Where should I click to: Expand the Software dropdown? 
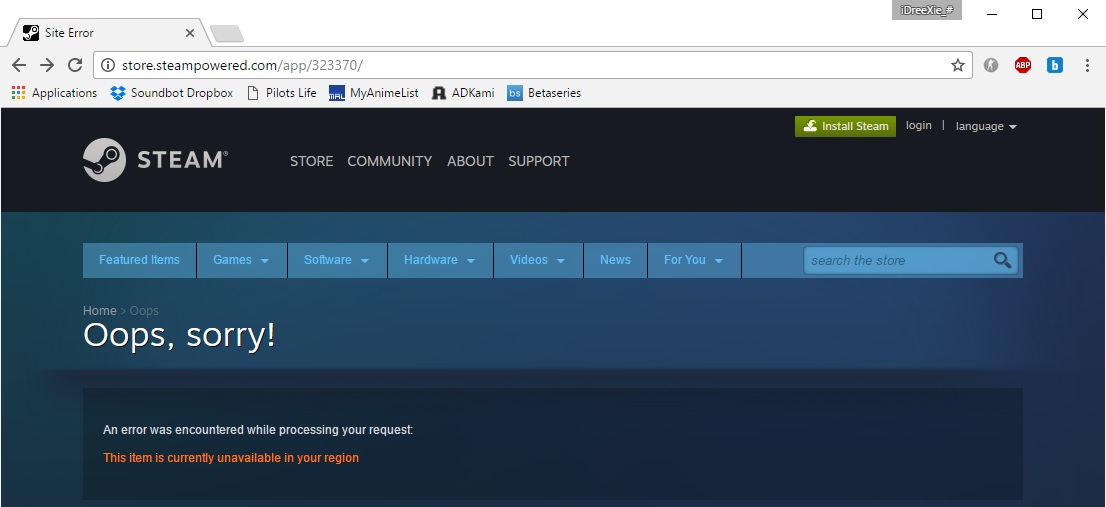(x=336, y=260)
